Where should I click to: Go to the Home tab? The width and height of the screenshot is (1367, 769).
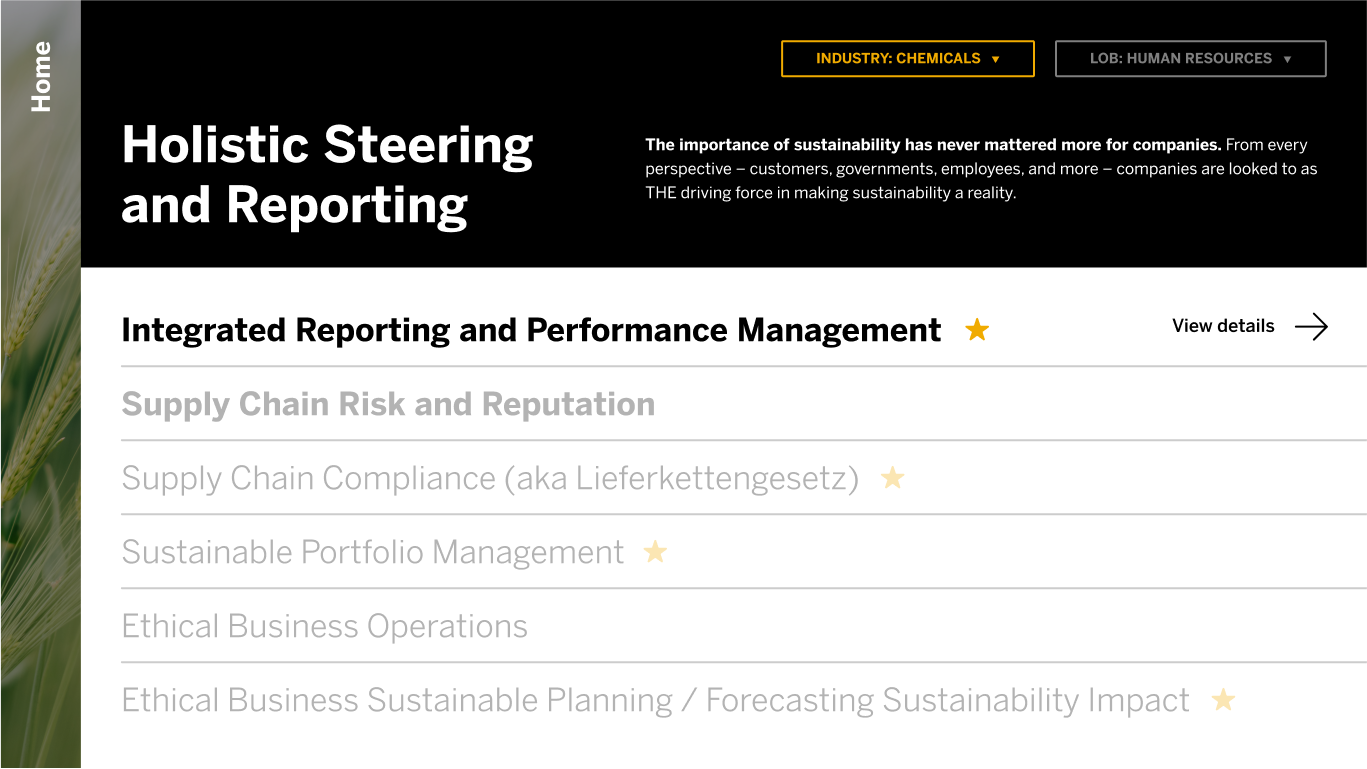41,76
